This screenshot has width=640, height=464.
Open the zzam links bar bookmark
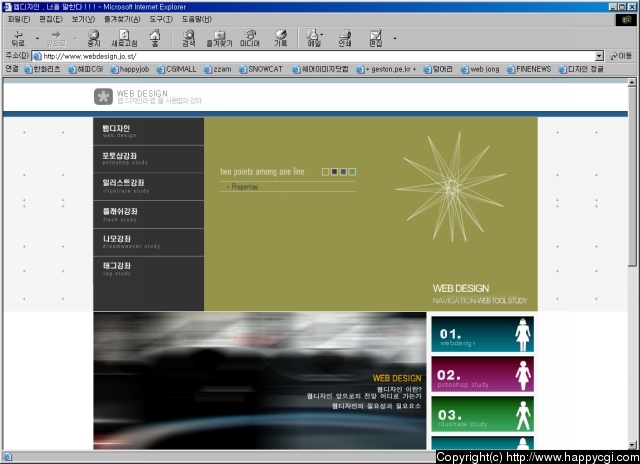(218, 69)
